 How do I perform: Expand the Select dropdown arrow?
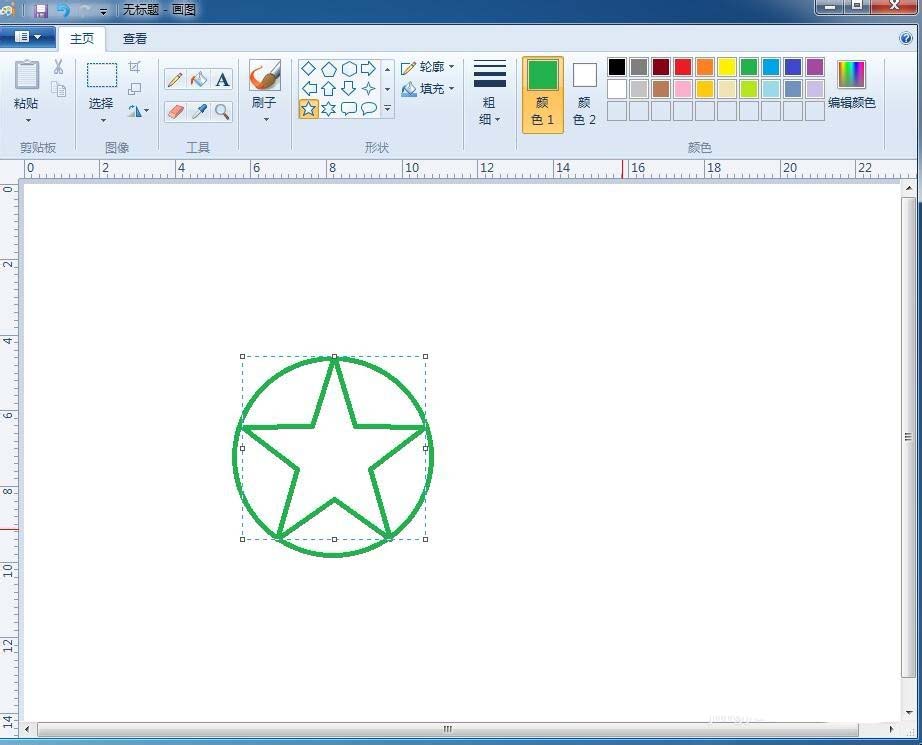[x=103, y=121]
